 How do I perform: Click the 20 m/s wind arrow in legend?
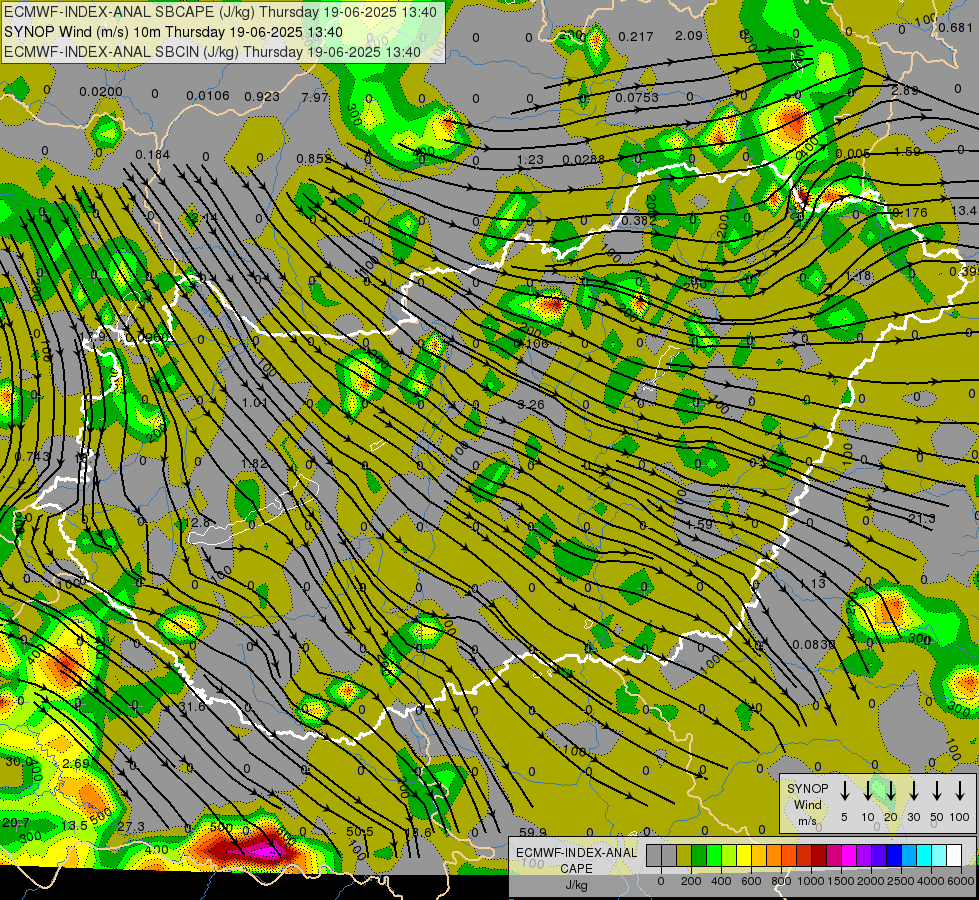click(891, 791)
